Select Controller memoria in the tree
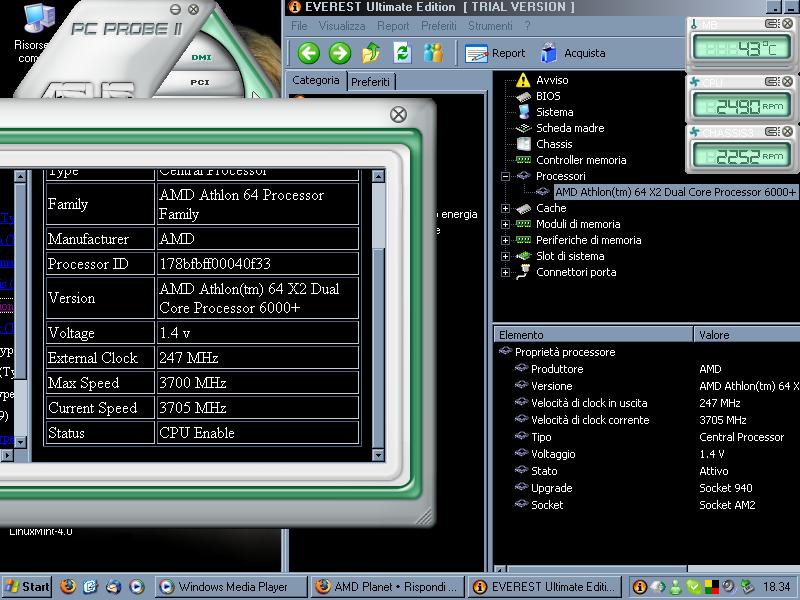Viewport: 800px width, 600px height. 581,160
